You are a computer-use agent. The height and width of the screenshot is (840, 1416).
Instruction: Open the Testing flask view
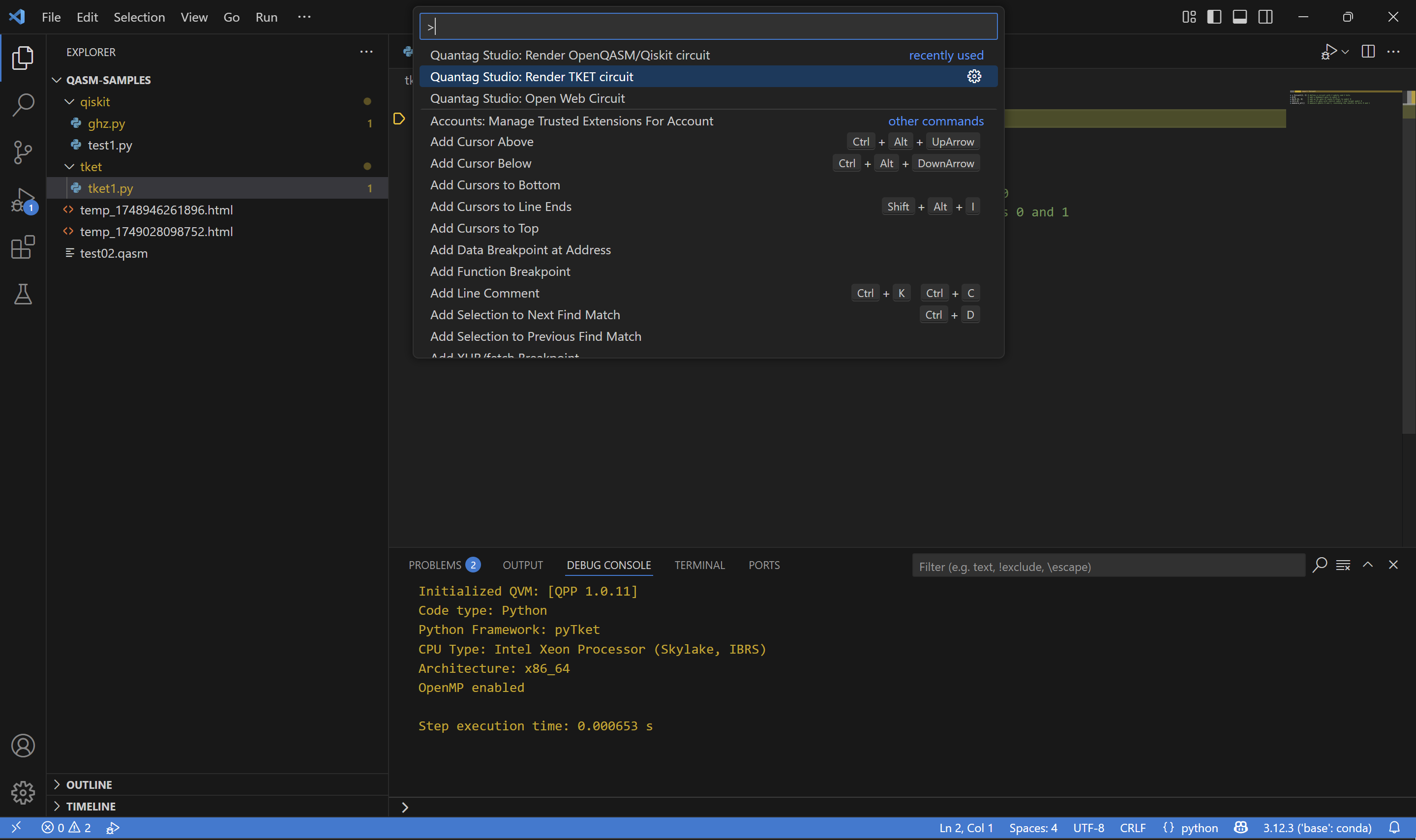23,294
